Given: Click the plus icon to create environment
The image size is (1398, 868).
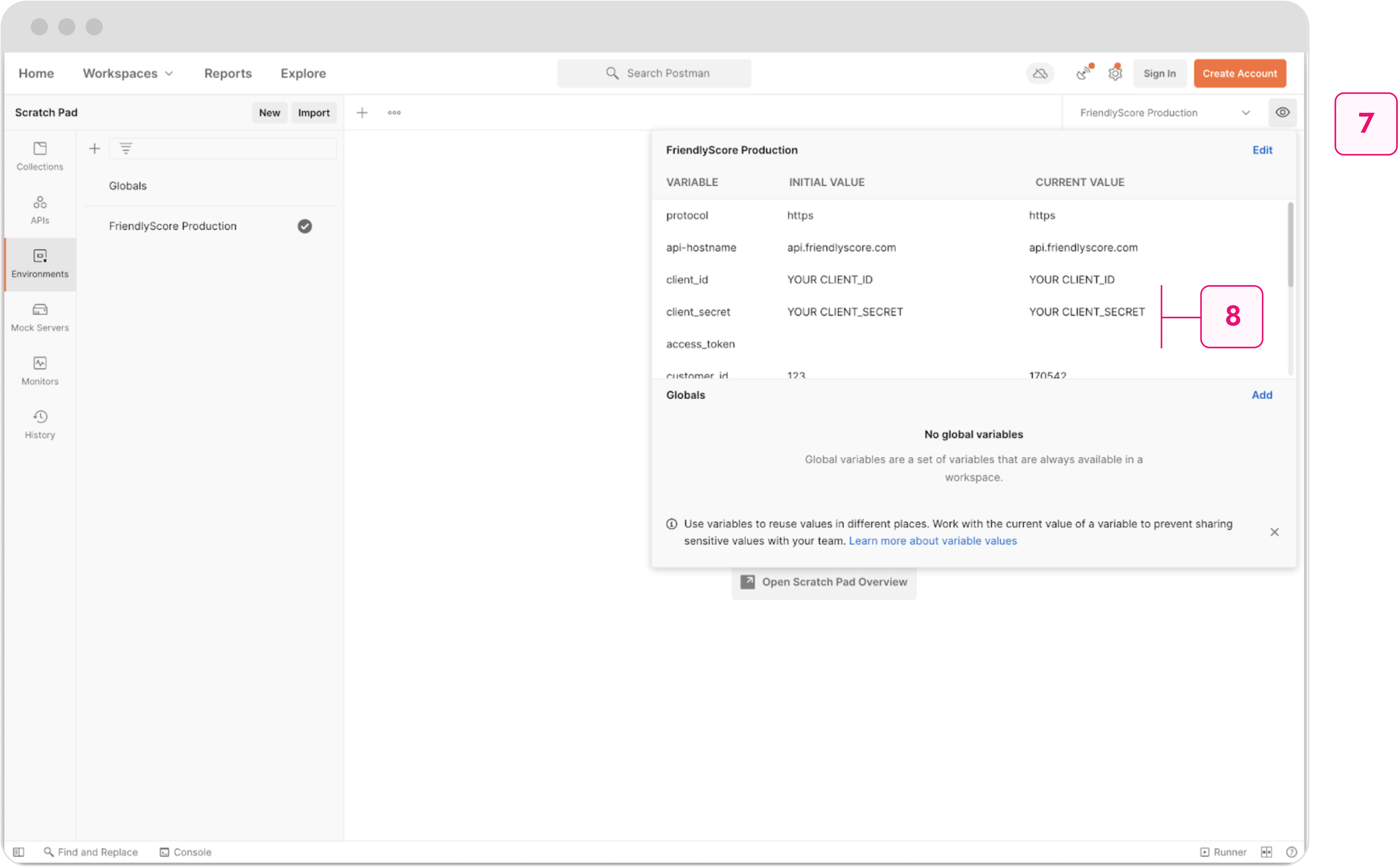Looking at the screenshot, I should [95, 149].
